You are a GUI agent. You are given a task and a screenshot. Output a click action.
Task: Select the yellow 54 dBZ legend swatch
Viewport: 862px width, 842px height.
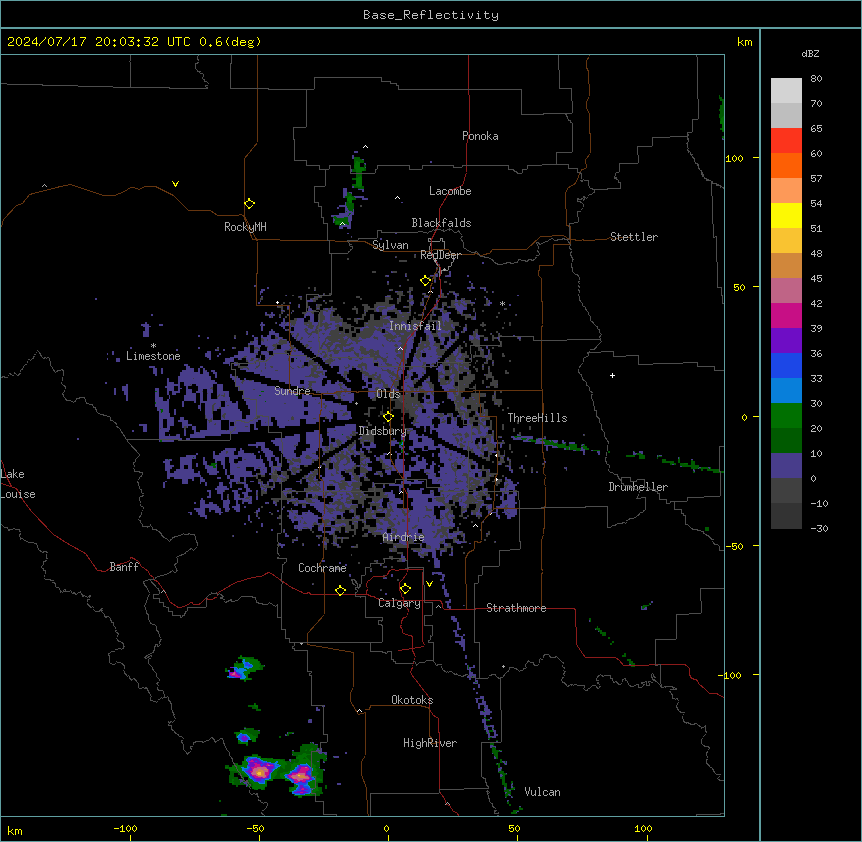(786, 215)
